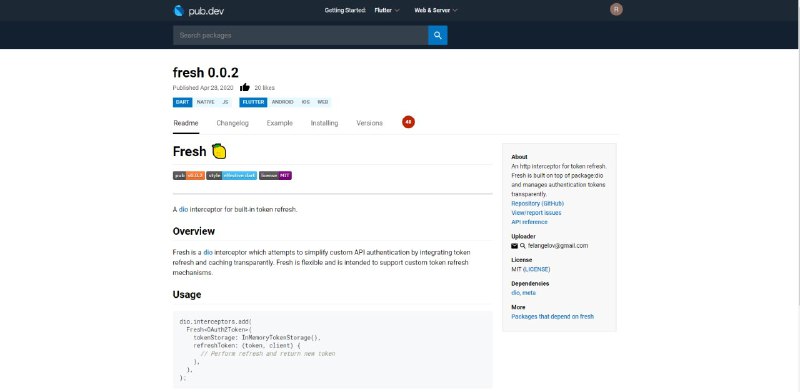
Task: Switch to the Readme tab
Action: 186,123
